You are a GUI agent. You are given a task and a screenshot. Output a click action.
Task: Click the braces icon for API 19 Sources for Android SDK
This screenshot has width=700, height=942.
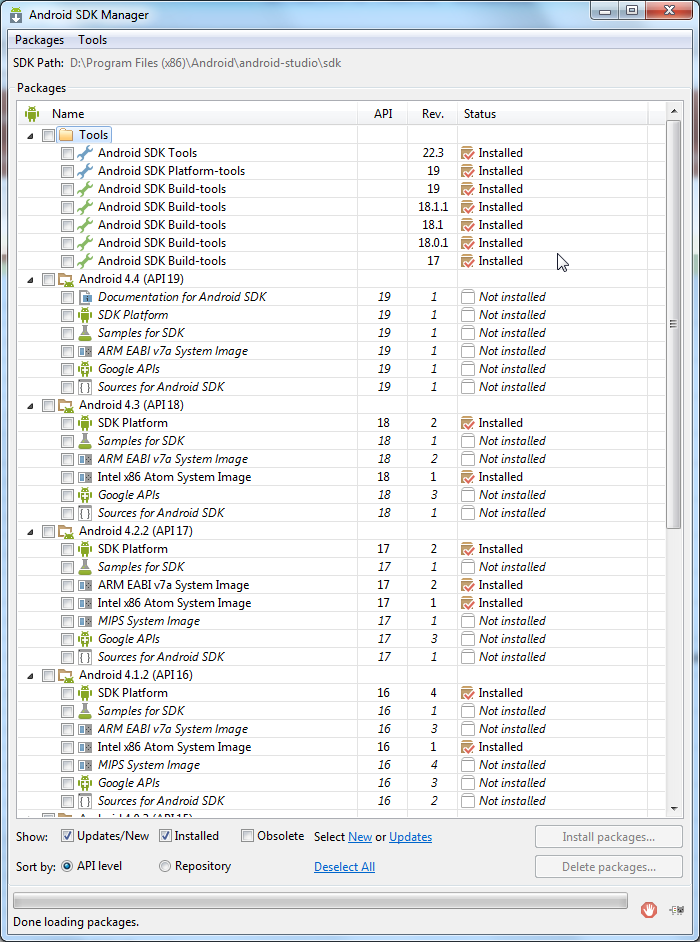coord(85,387)
